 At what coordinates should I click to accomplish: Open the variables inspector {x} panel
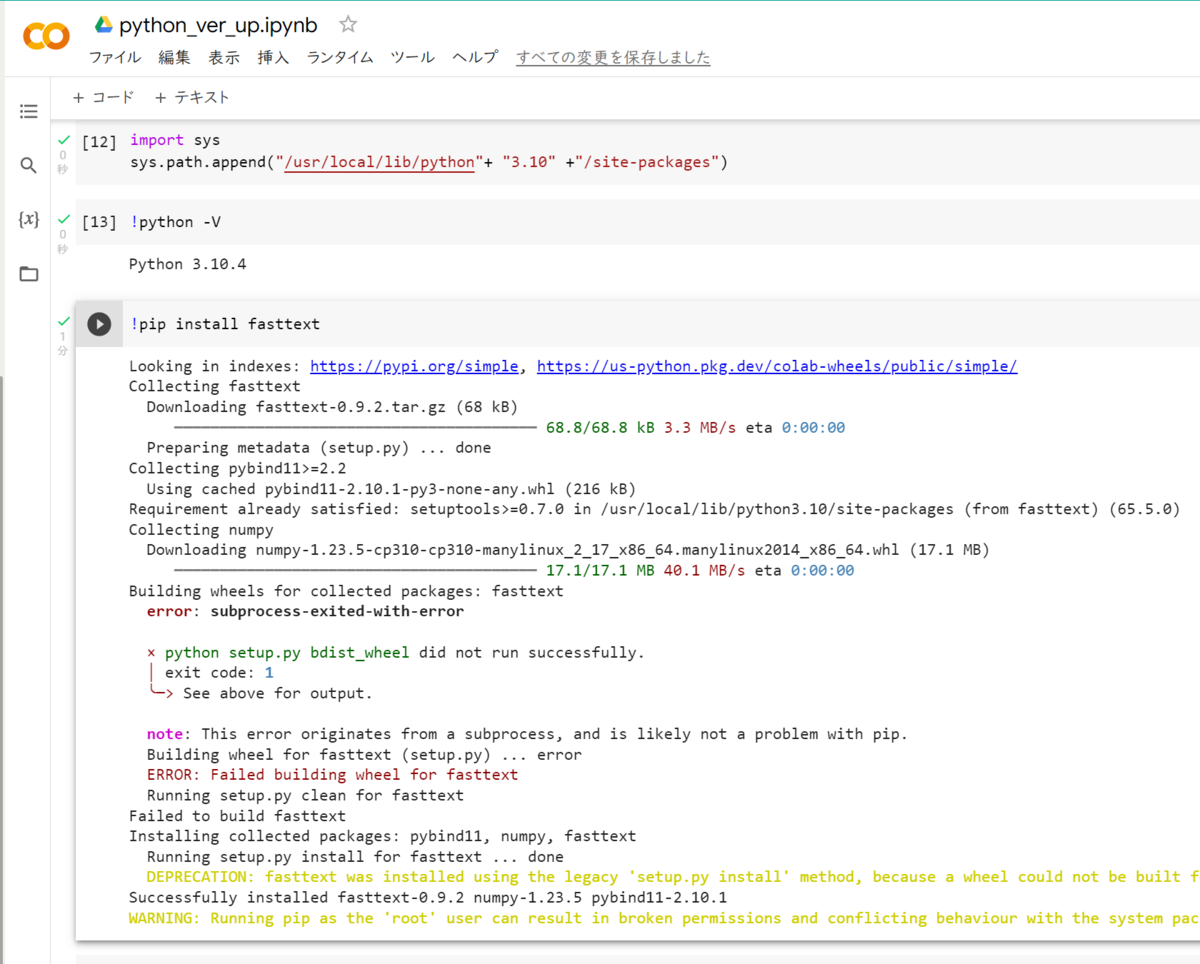tap(28, 220)
